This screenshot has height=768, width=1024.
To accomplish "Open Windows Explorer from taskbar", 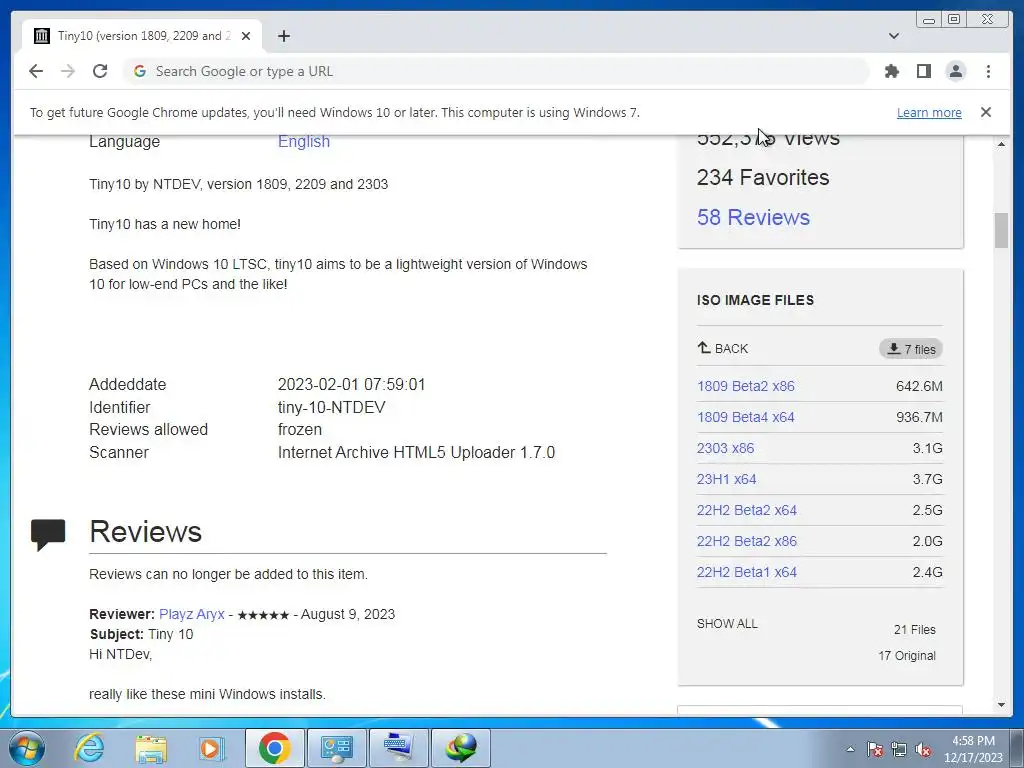I will [151, 748].
